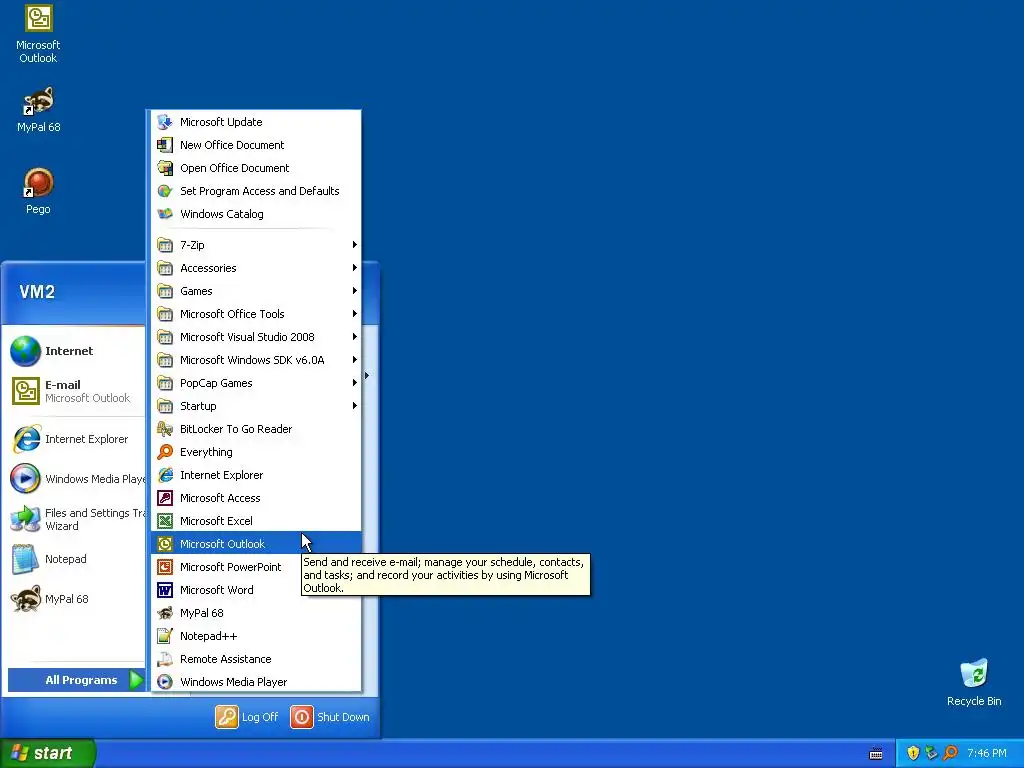Expand the Accessories submenu arrow

tap(355, 268)
